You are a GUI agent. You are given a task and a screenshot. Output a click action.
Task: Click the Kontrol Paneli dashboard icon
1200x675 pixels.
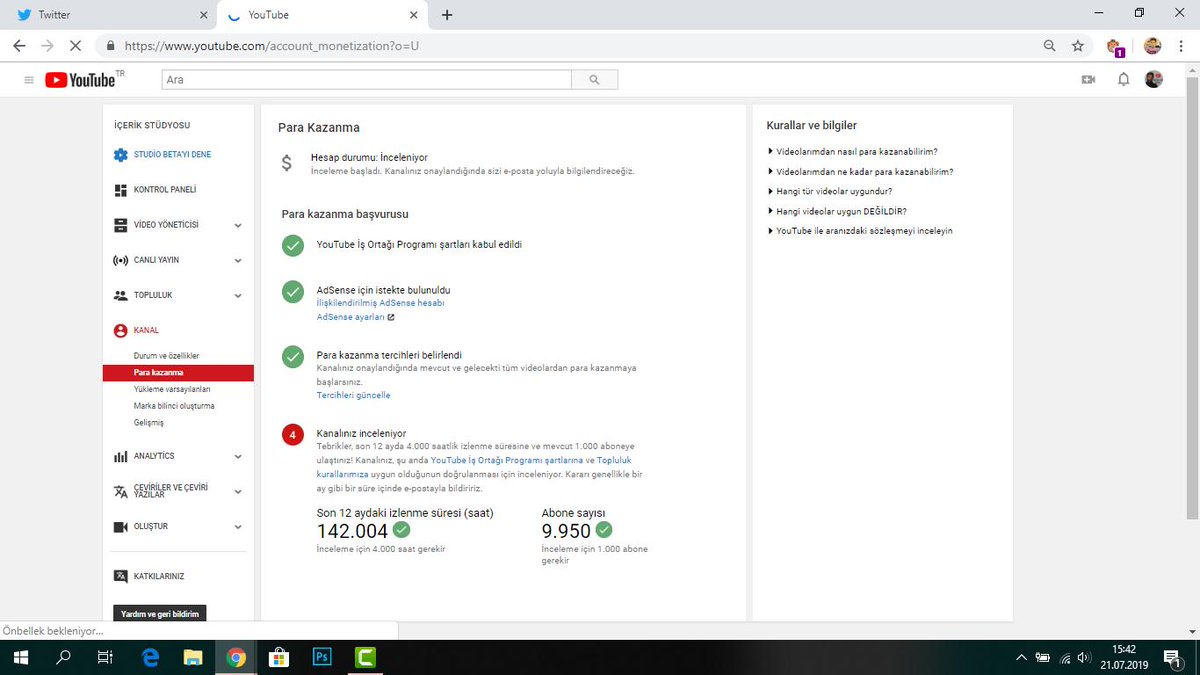[121, 190]
